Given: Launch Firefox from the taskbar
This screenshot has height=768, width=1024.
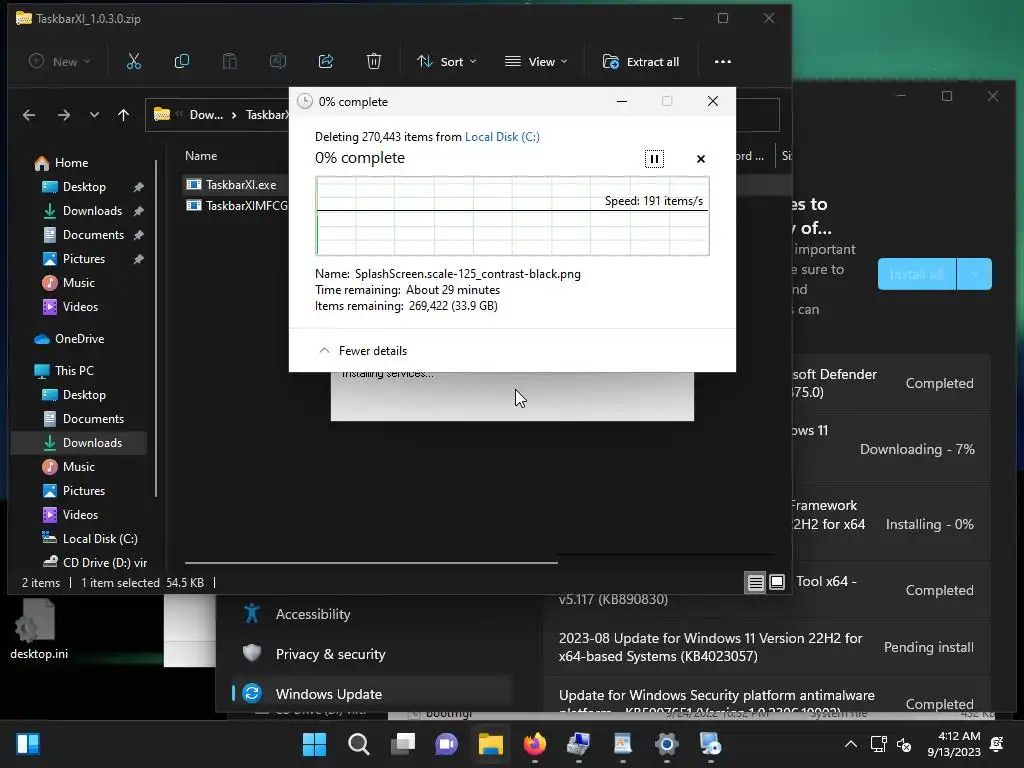Looking at the screenshot, I should (535, 744).
